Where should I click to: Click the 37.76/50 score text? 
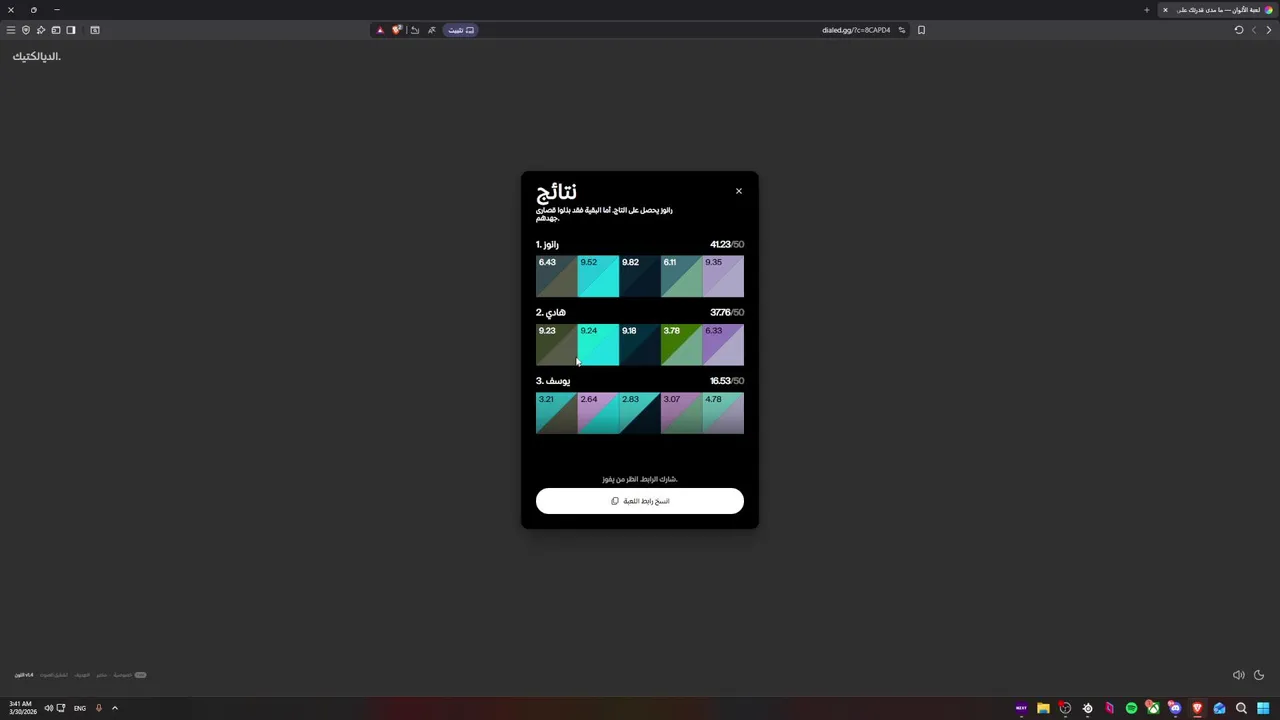727,312
